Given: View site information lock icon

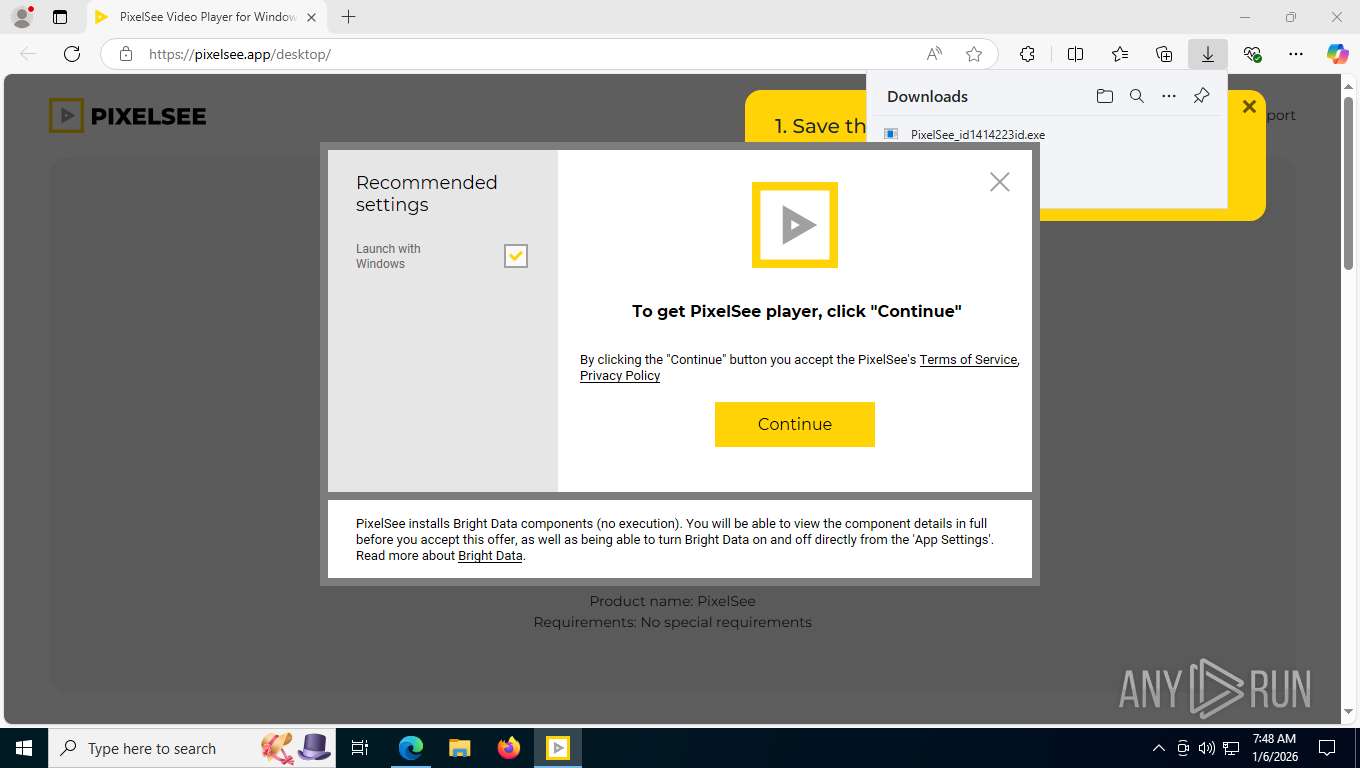Looking at the screenshot, I should point(125,54).
